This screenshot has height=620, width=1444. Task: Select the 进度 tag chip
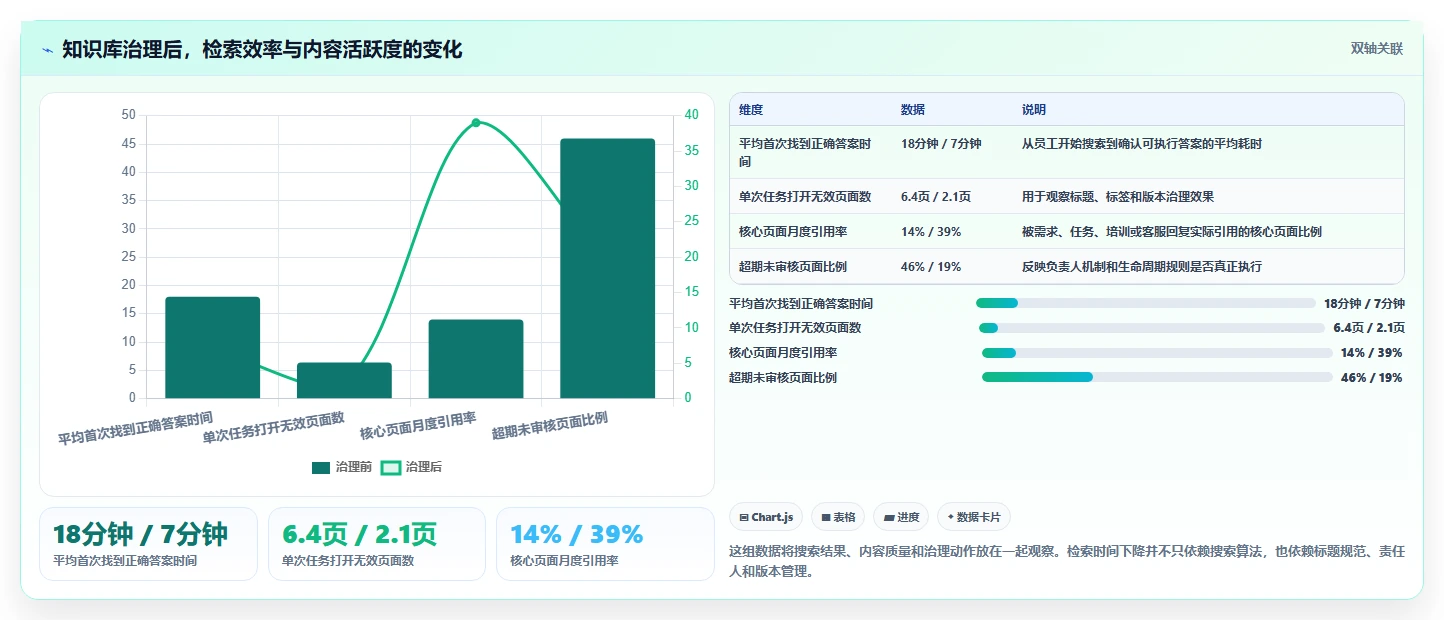901,517
